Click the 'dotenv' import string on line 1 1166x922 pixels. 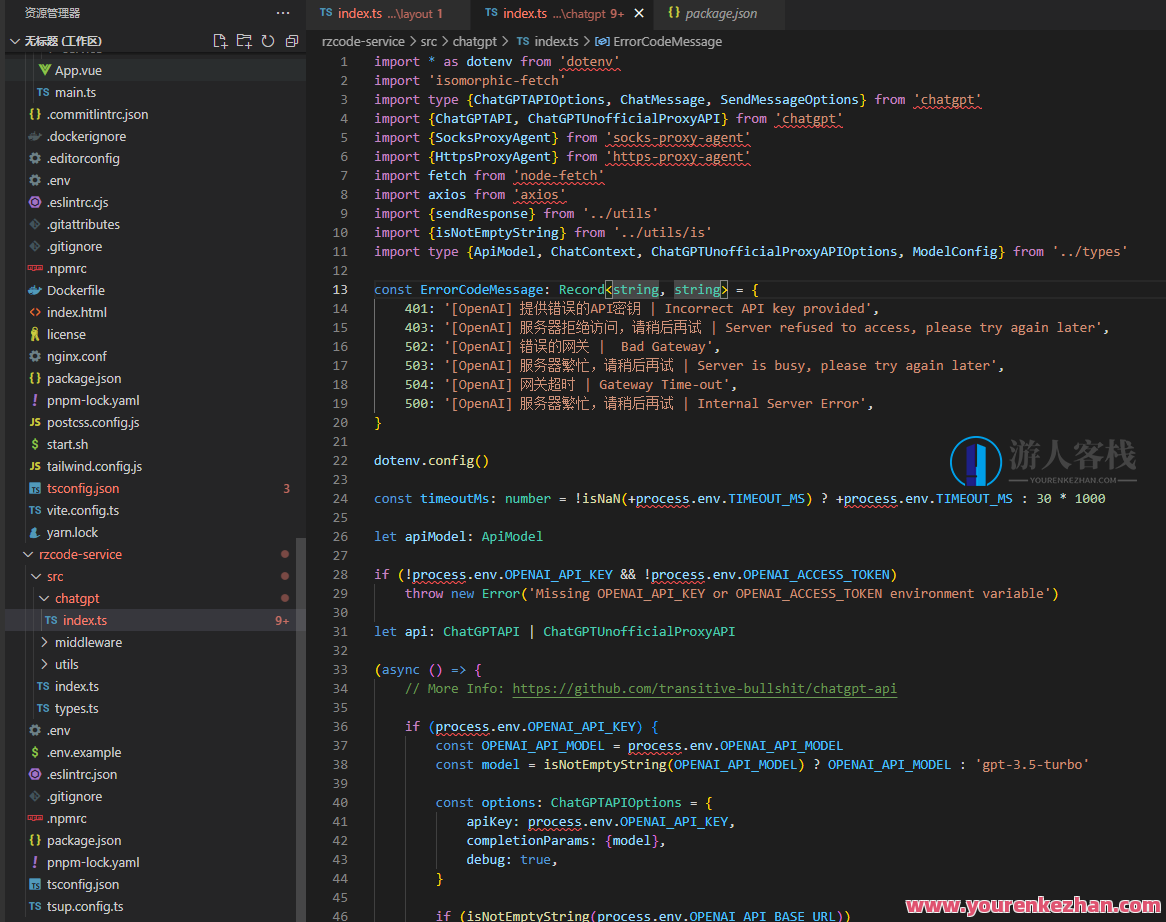pyautogui.click(x=589, y=62)
